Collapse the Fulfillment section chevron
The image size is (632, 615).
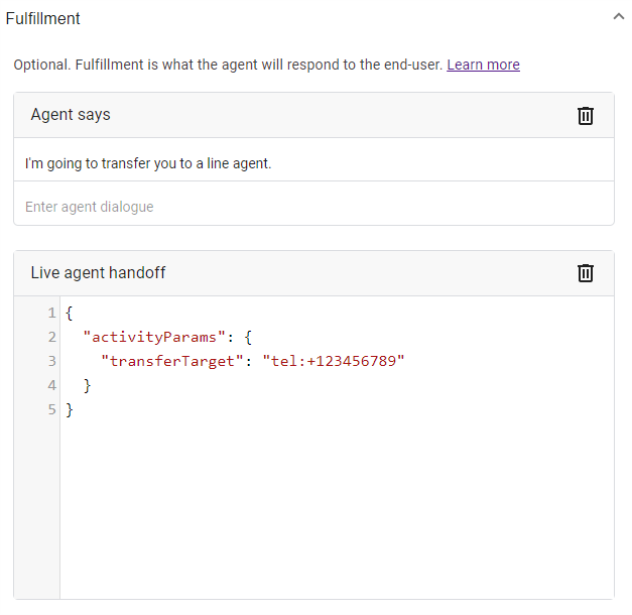(618, 17)
